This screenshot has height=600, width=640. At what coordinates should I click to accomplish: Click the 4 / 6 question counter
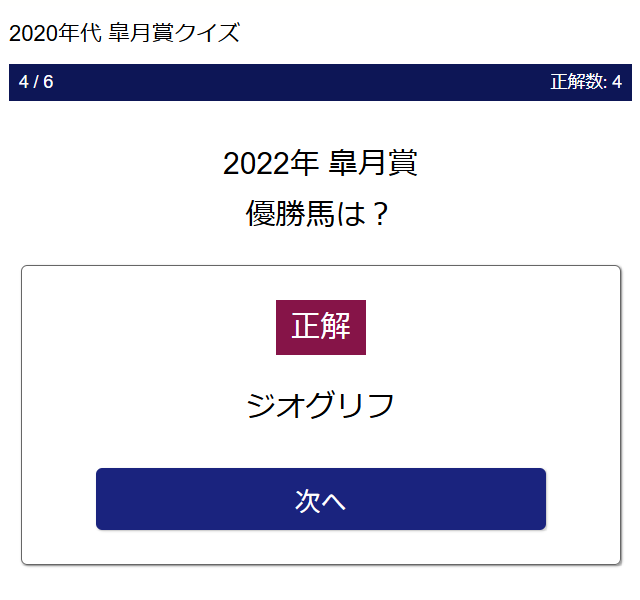tap(36, 82)
